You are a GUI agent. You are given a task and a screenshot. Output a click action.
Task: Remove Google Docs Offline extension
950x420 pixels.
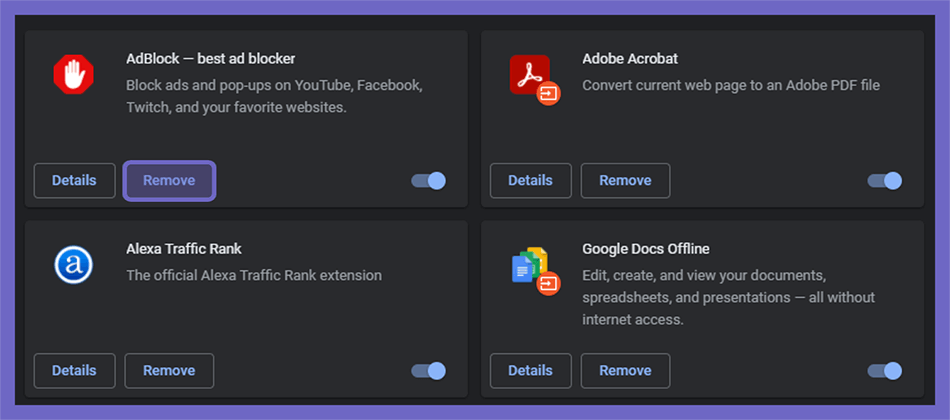625,370
